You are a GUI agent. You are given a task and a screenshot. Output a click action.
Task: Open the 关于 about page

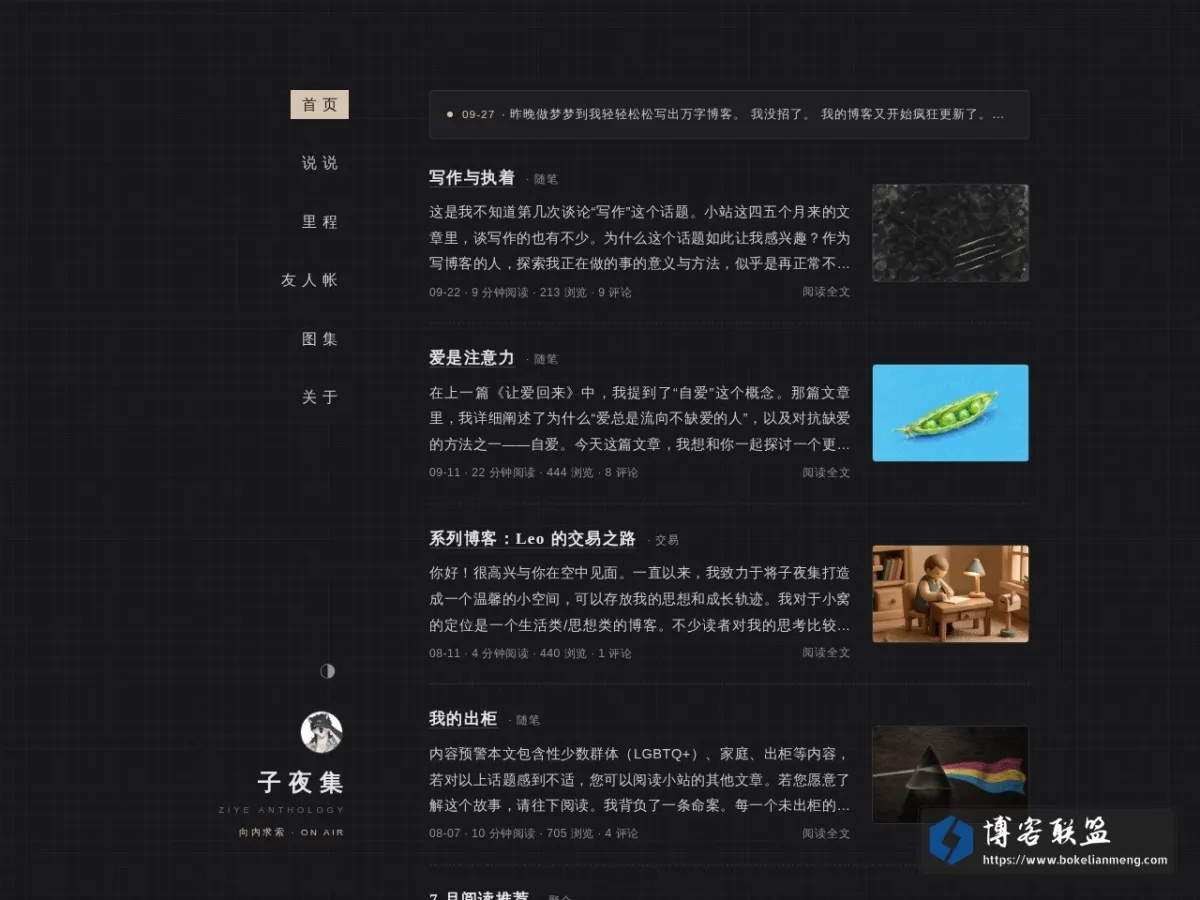[x=320, y=397]
